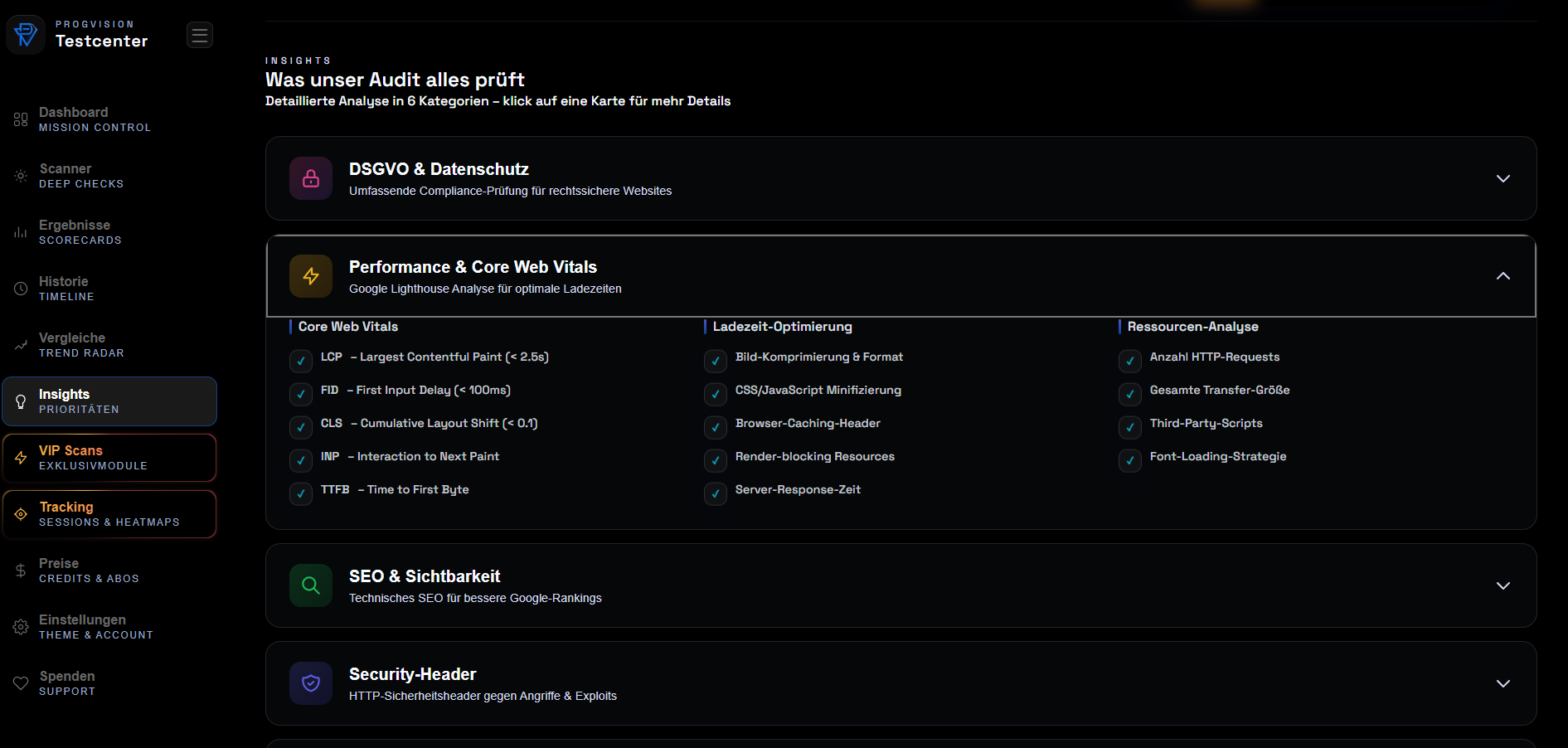Open the Dashboard Mission Control icon
This screenshot has width=1568, height=748.
tap(21, 119)
